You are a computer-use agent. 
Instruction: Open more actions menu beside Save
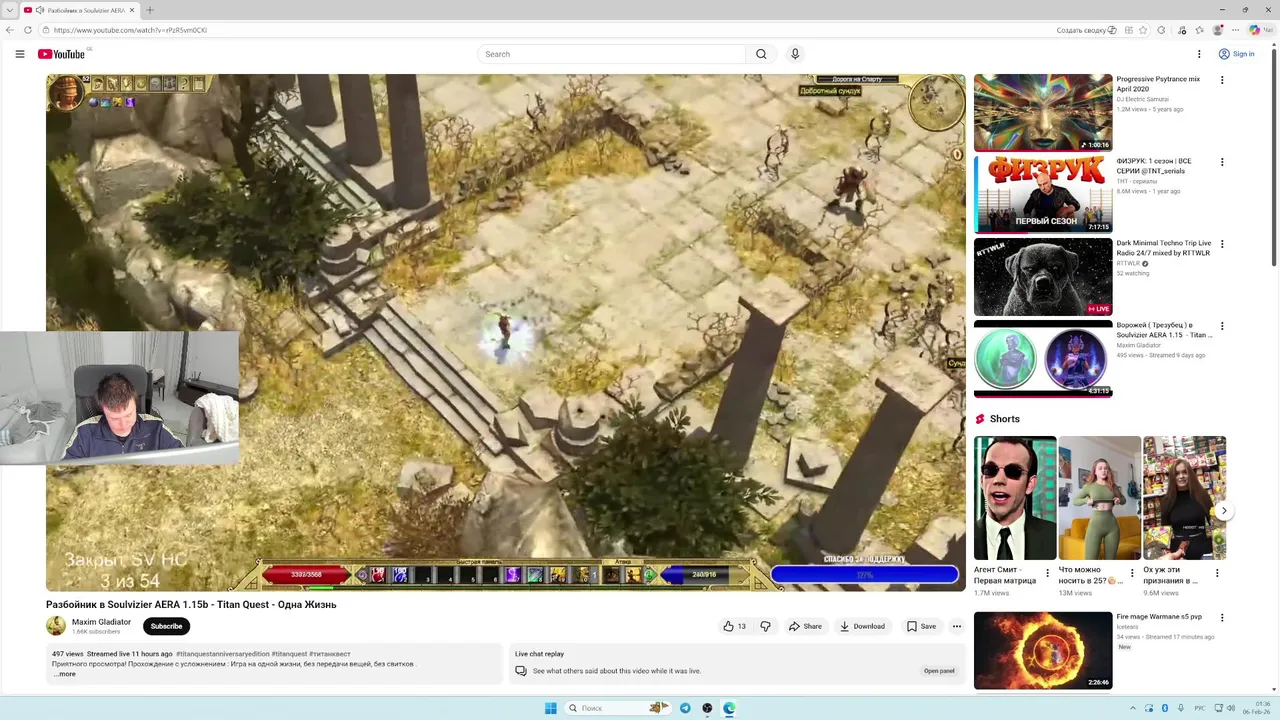point(957,626)
